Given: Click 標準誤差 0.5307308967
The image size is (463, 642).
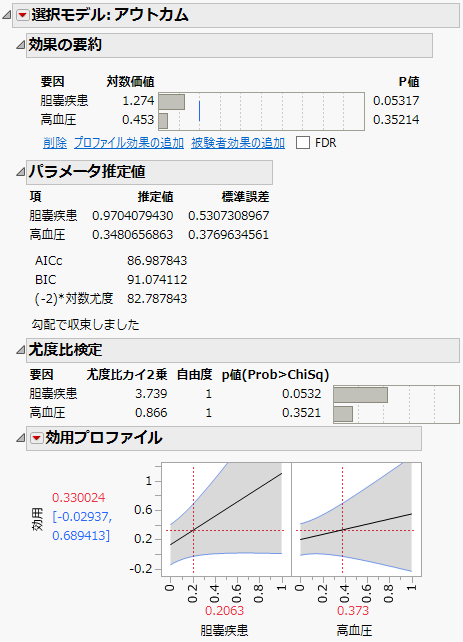Looking at the screenshot, I should pyautogui.click(x=228, y=216).
